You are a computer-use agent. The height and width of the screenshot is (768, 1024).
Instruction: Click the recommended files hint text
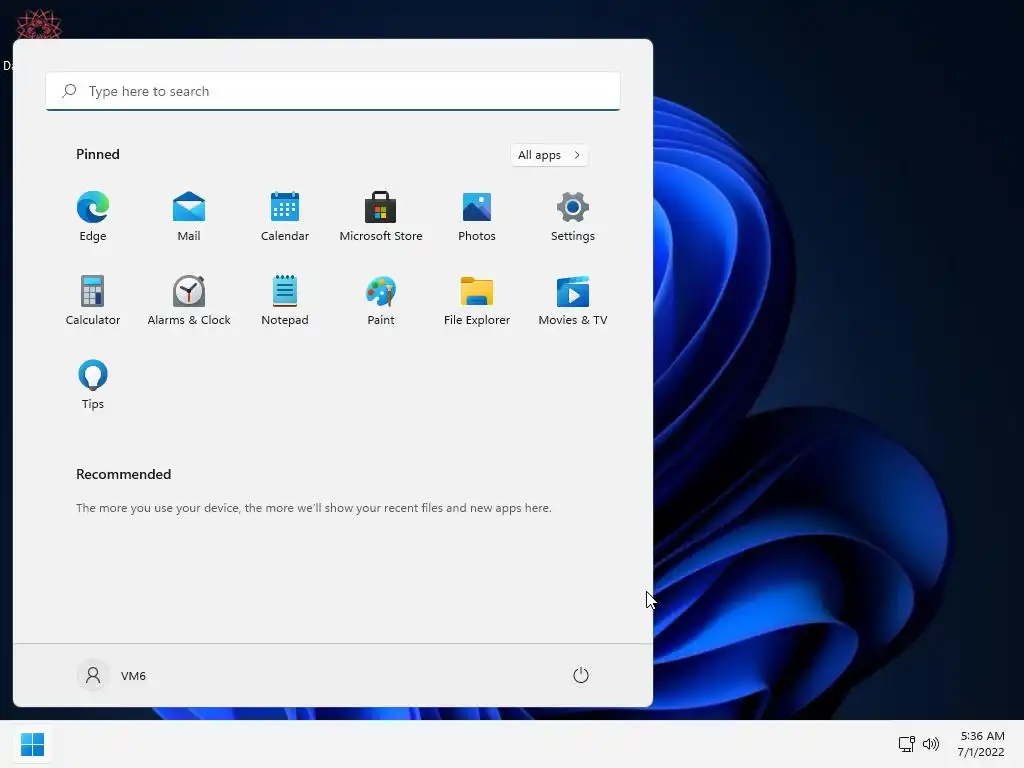pyautogui.click(x=313, y=507)
